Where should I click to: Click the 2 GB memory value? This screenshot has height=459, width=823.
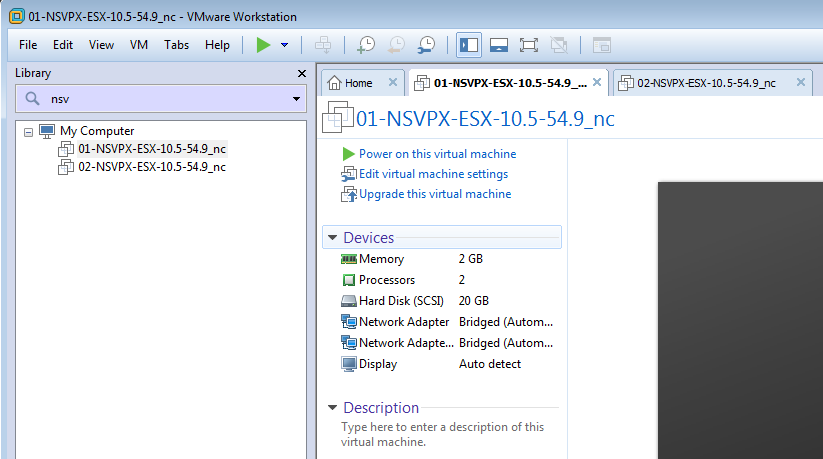click(x=470, y=259)
